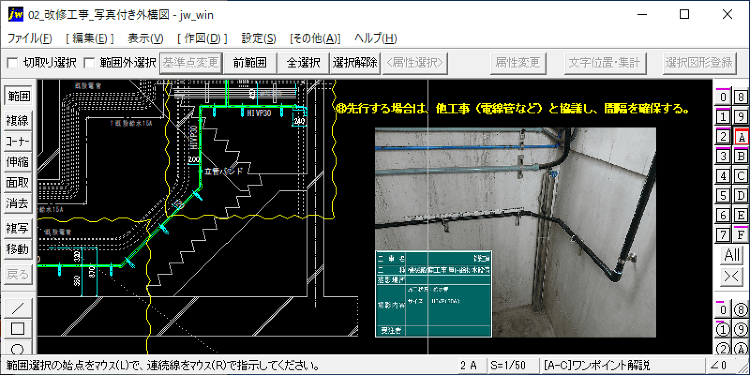Activate the 複写 copy tool
750x375 pixels.
pos(18,228)
